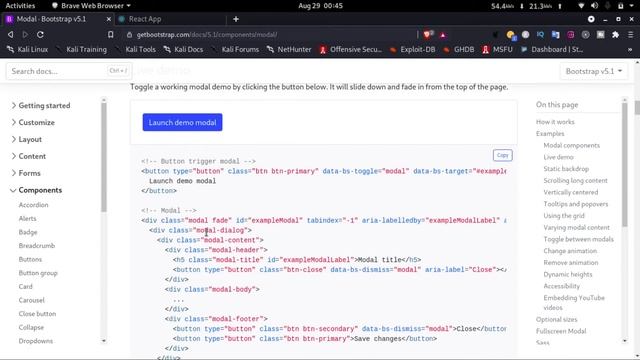The image size is (640, 360).
Task: Click the clock showing Aug 29 00:45
Action: pyautogui.click(x=320, y=6)
